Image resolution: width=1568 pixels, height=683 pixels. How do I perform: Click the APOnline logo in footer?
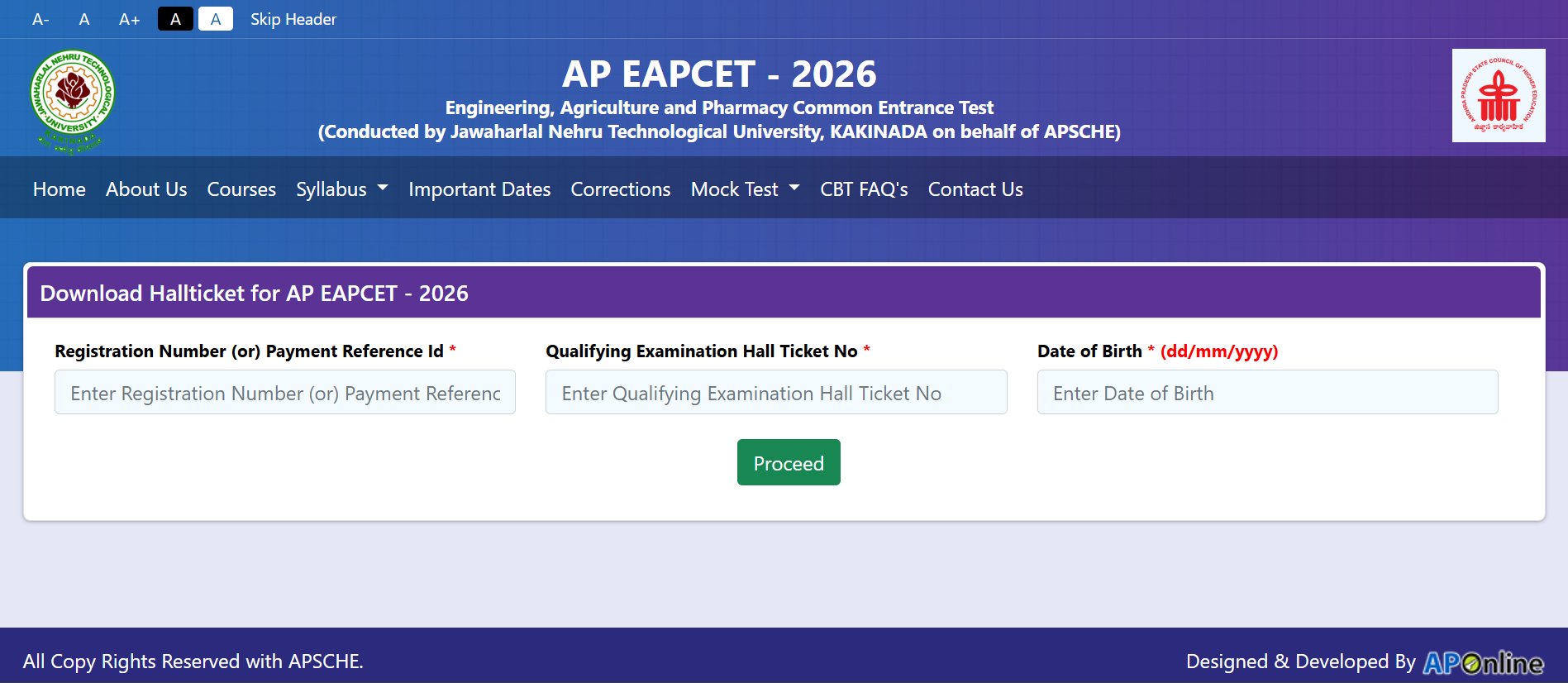coord(1482,662)
